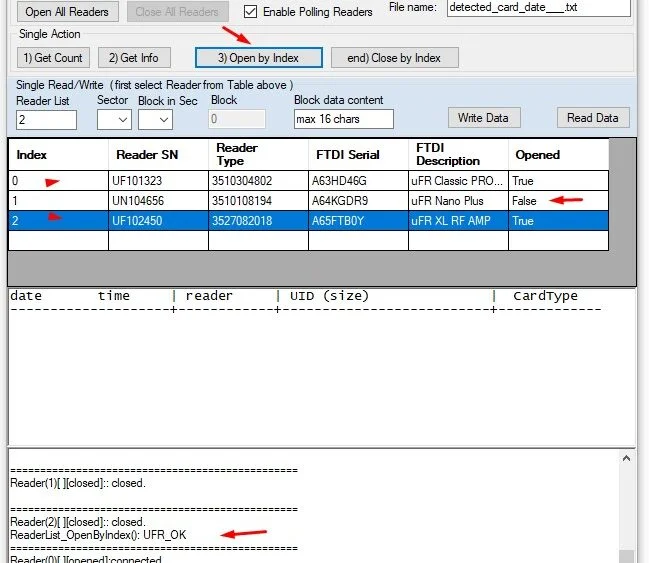This screenshot has width=649, height=563.
Task: Click the 3) Open by Index button
Action: pos(259,58)
